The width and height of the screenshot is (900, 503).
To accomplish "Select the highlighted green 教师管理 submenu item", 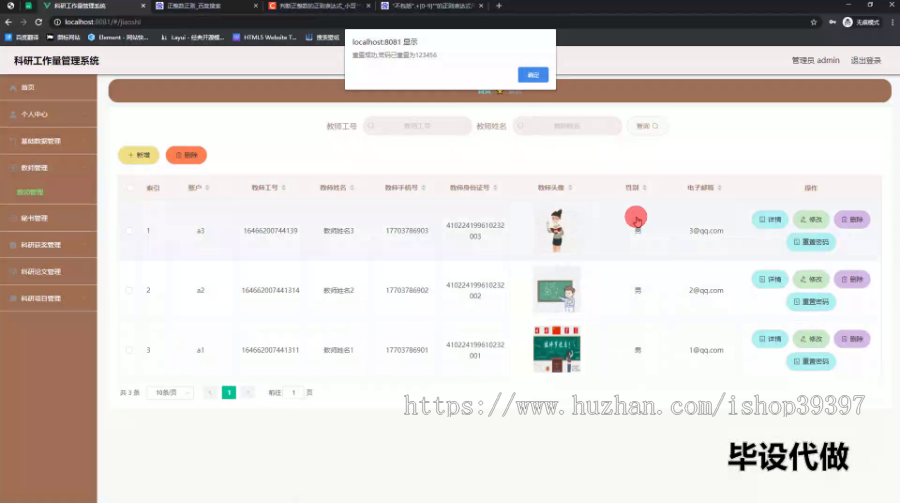I will coord(30,192).
